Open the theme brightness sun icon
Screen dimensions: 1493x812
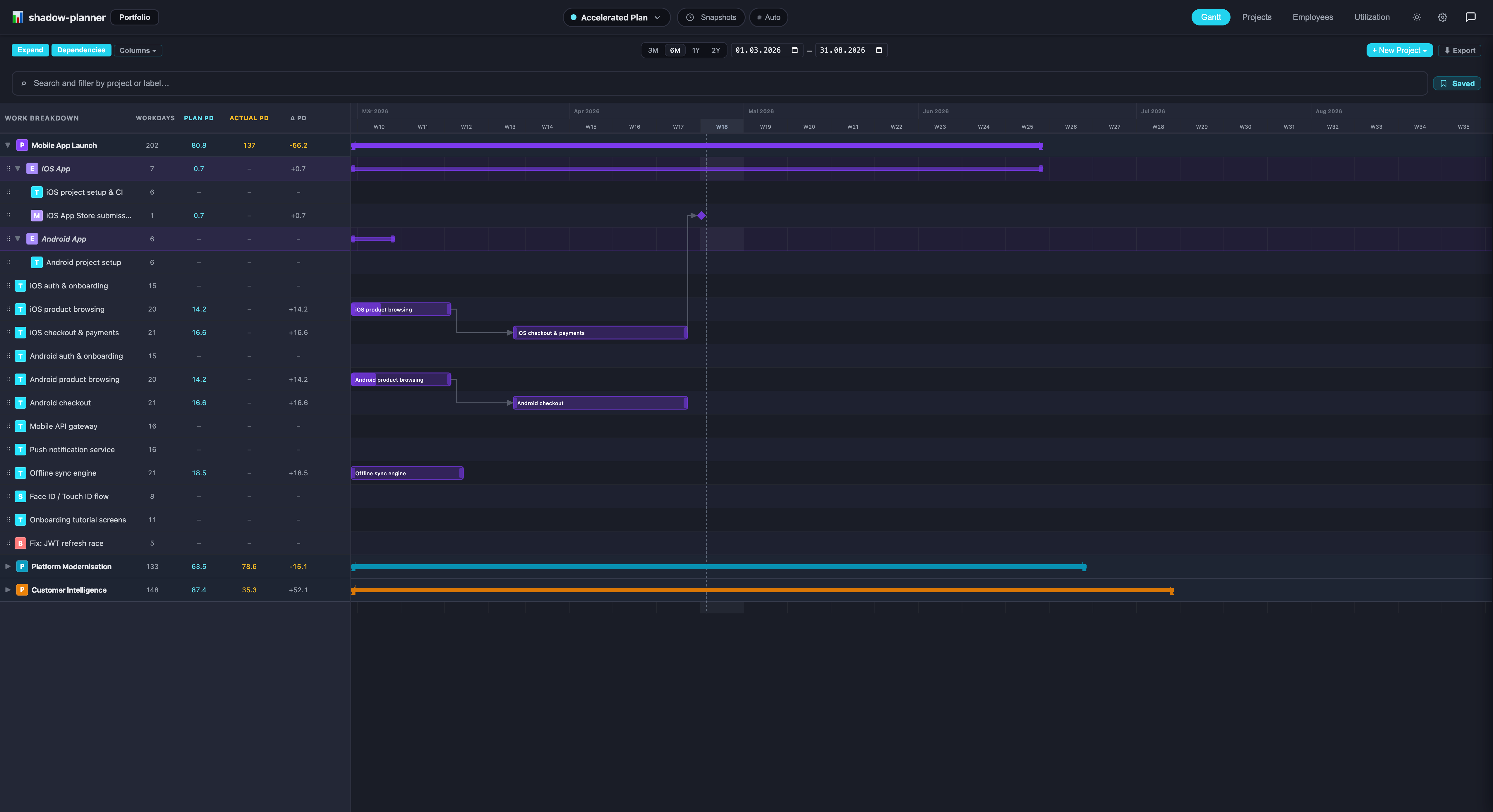[1417, 17]
